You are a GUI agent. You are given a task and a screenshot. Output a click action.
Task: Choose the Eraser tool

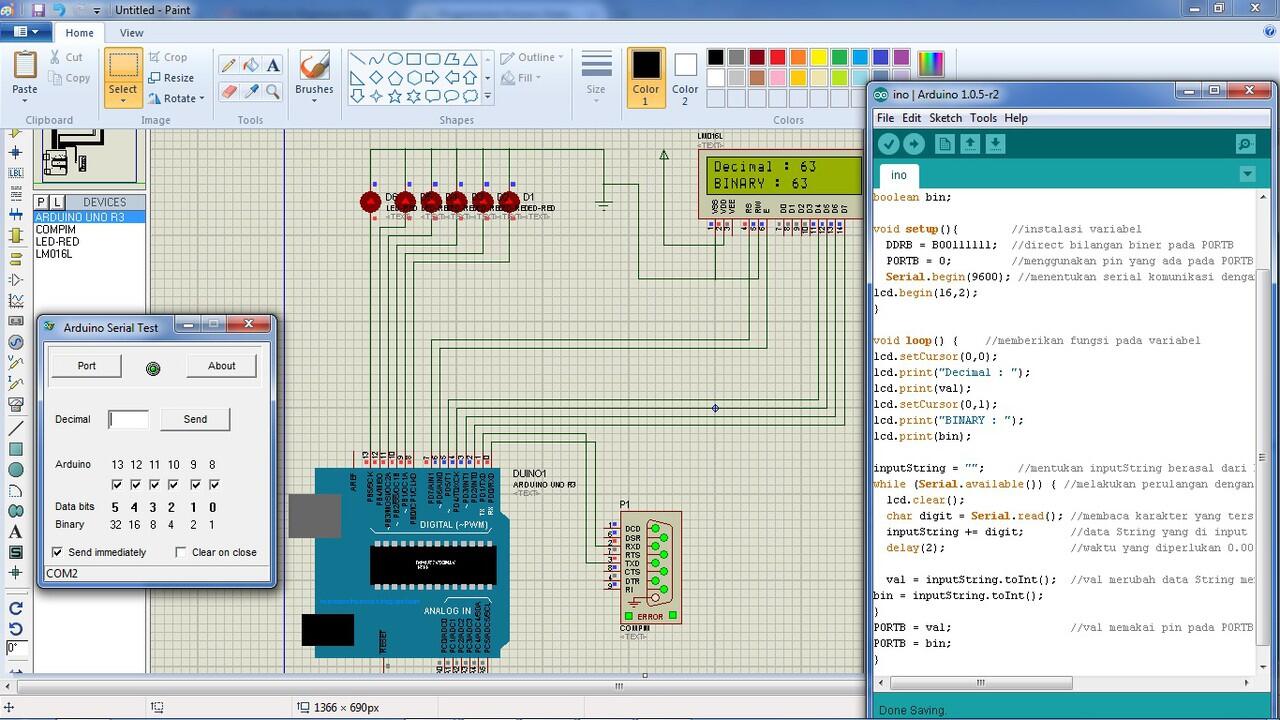pyautogui.click(x=228, y=91)
